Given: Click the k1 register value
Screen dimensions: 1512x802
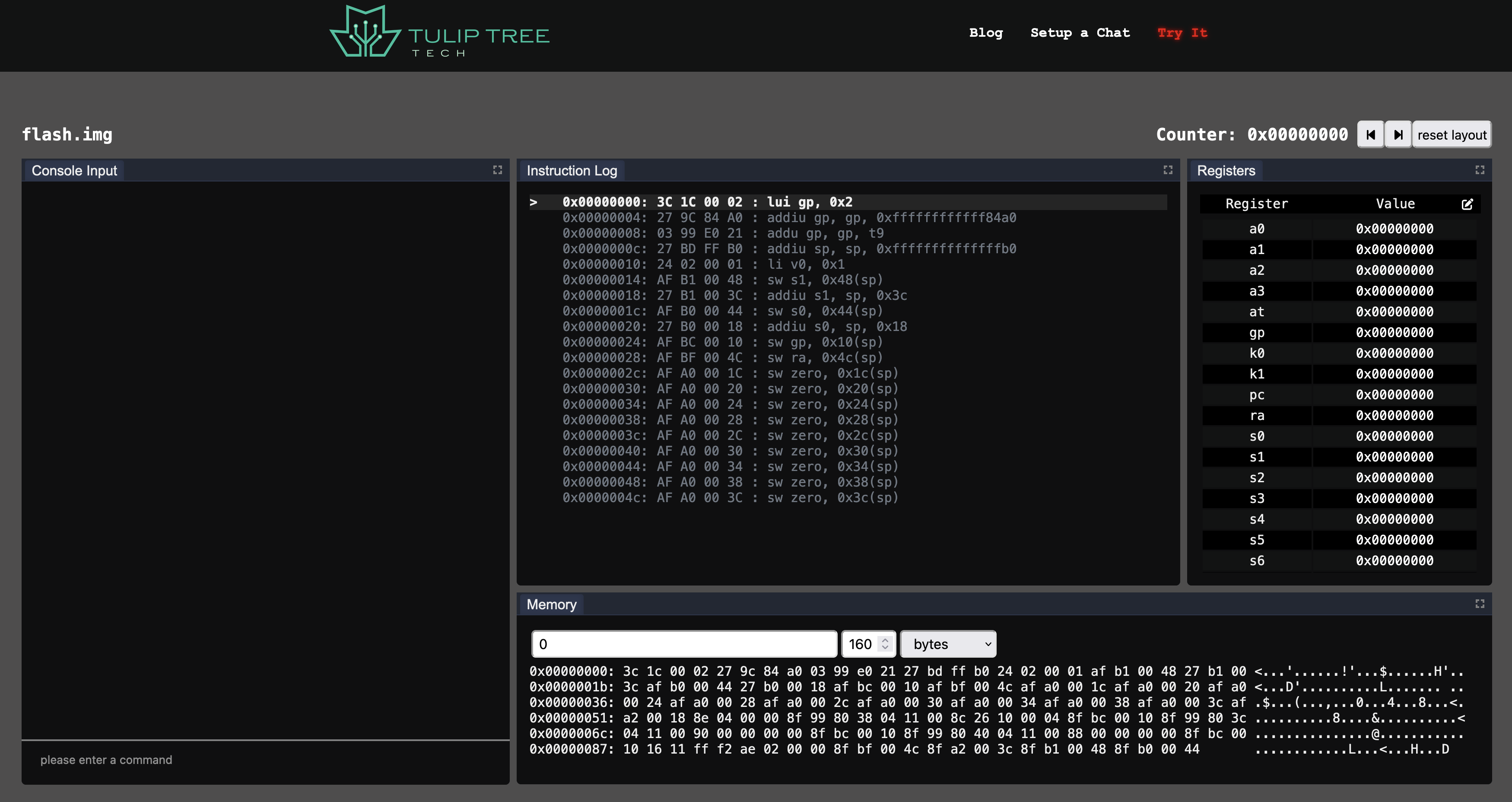Looking at the screenshot, I should 1394,374.
